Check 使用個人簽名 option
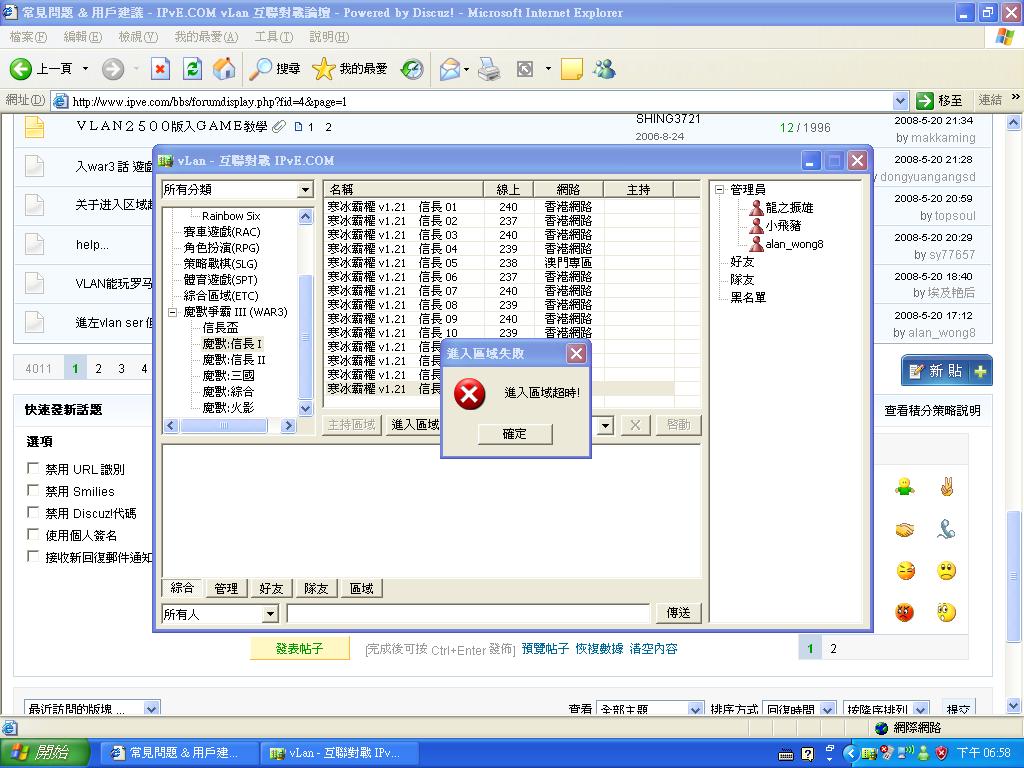1024x768 pixels. click(34, 534)
